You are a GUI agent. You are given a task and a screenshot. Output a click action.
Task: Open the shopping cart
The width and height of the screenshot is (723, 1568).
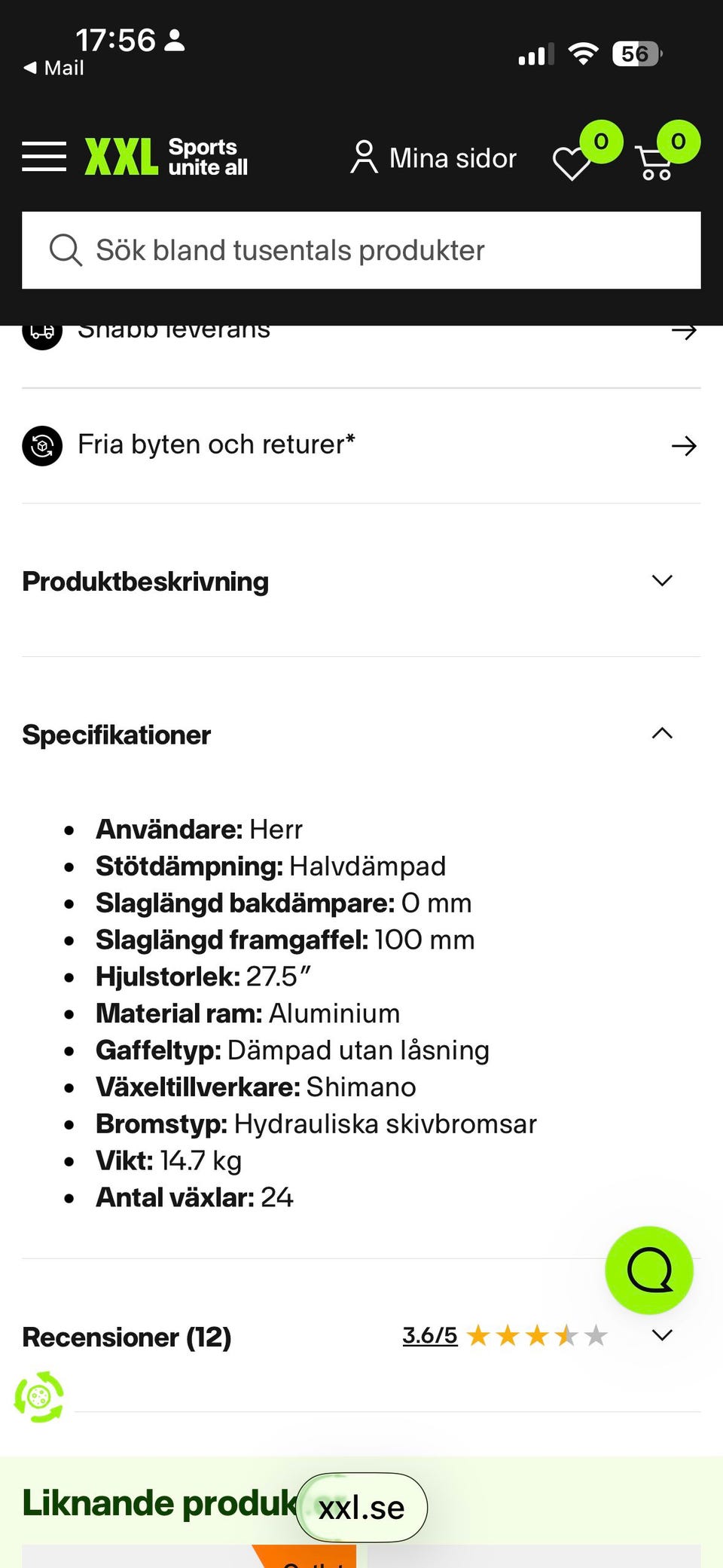(655, 163)
